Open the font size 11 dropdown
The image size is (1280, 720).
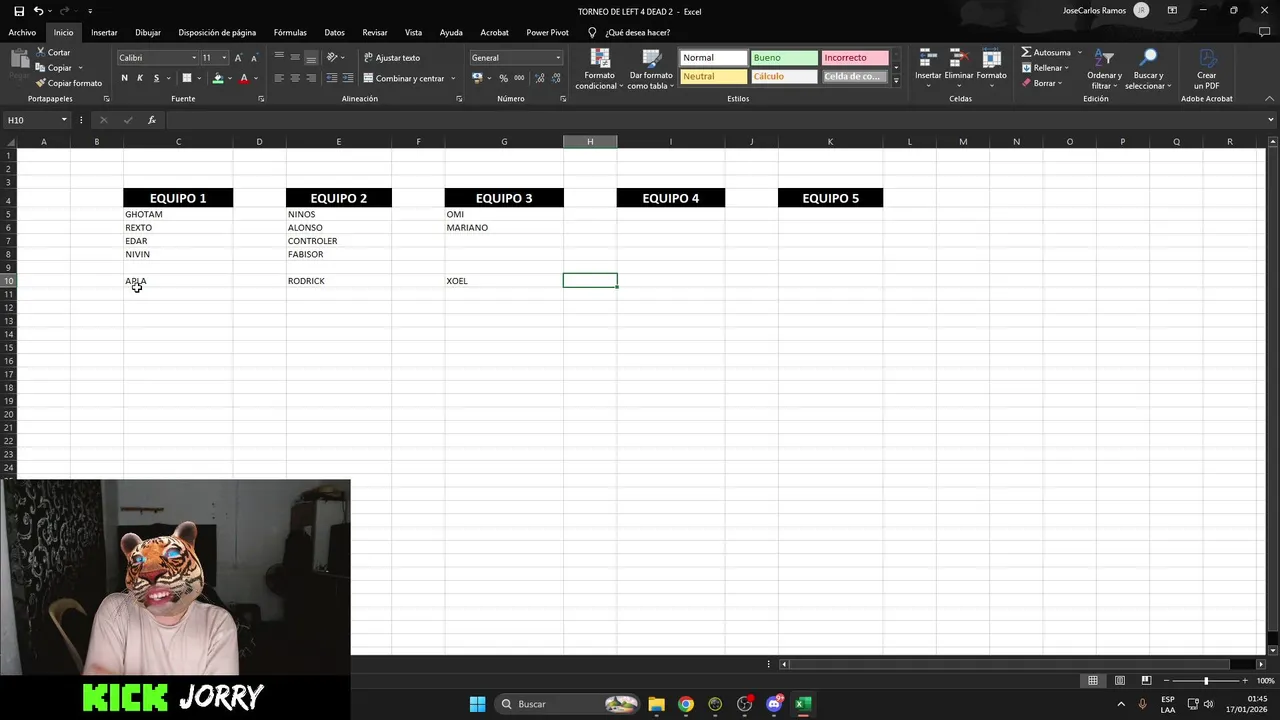point(224,58)
